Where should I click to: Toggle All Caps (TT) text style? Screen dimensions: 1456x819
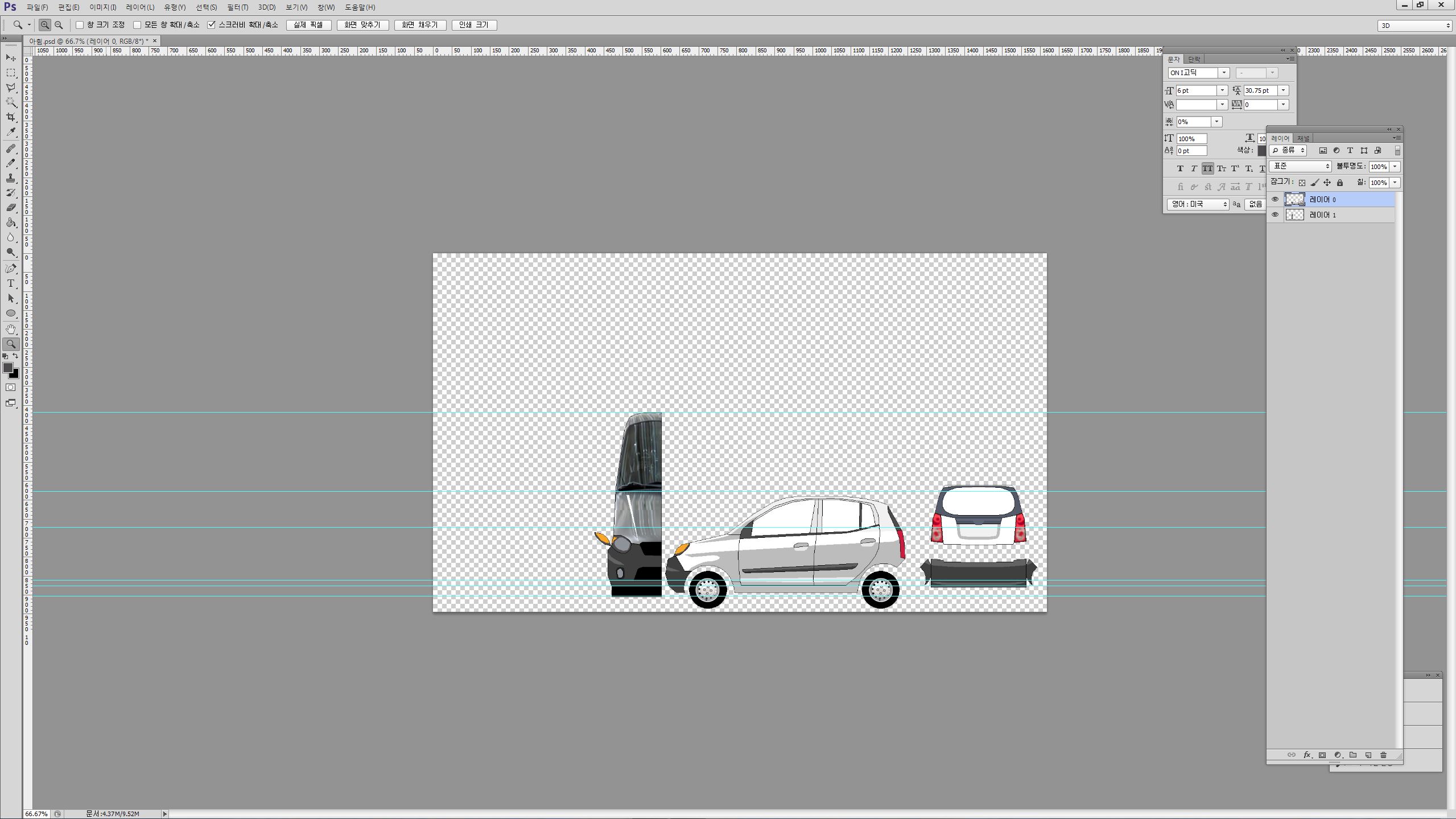point(1207,168)
